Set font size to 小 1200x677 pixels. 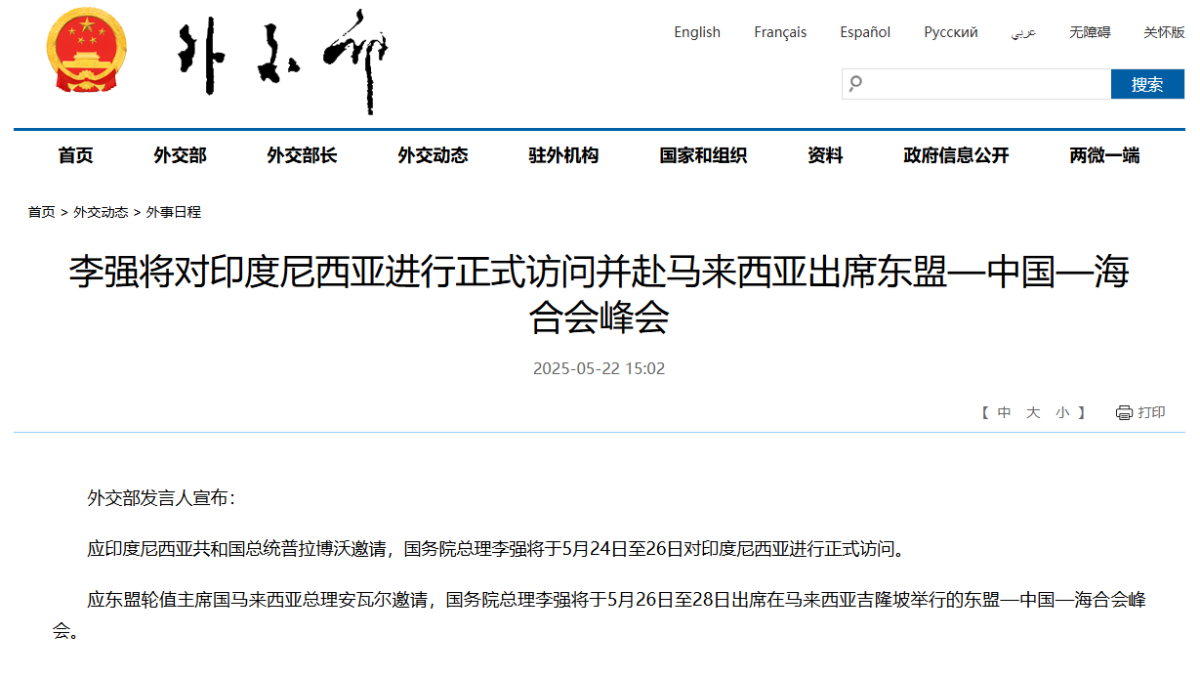[1062, 412]
